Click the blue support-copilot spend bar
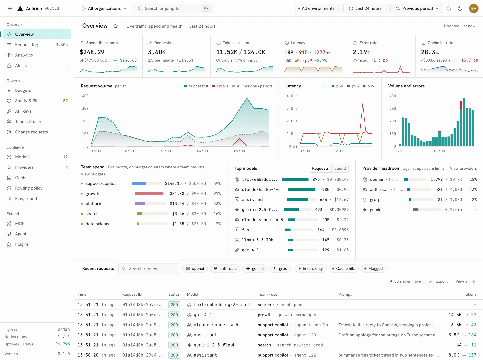This screenshot has width=483, height=360. (139, 183)
